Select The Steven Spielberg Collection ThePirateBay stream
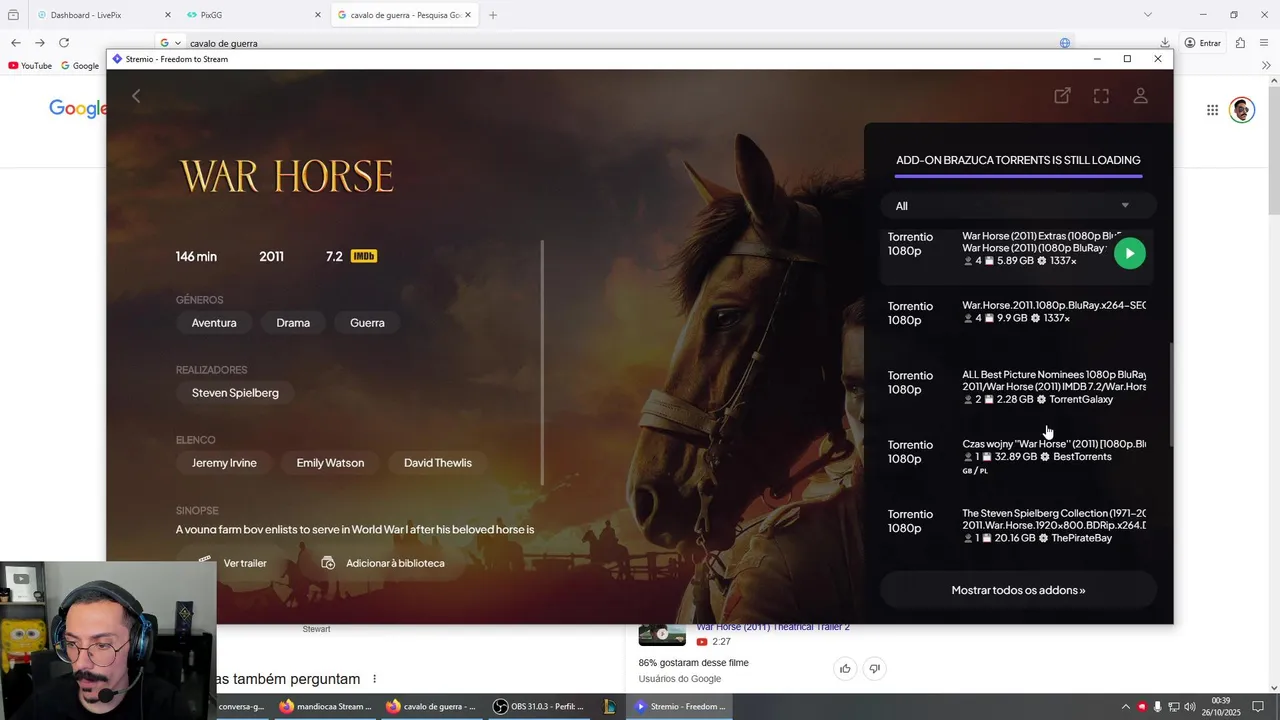This screenshot has width=1280, height=720. pyautogui.click(x=1017, y=525)
